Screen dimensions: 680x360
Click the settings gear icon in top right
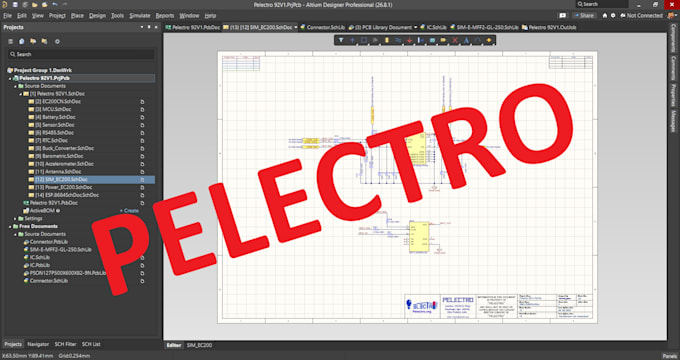pyautogui.click(x=613, y=15)
